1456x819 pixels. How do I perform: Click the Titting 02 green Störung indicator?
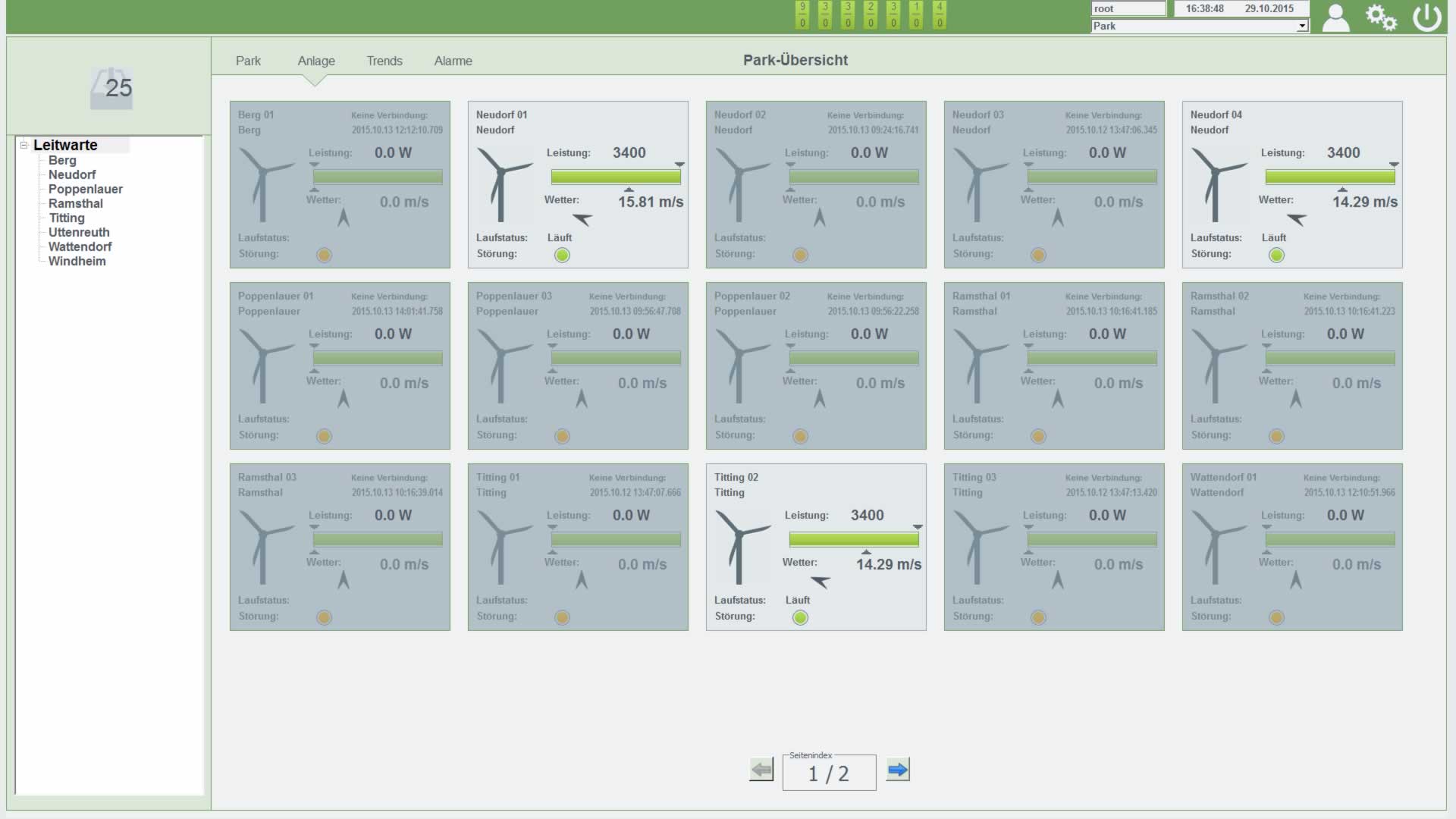(800, 617)
